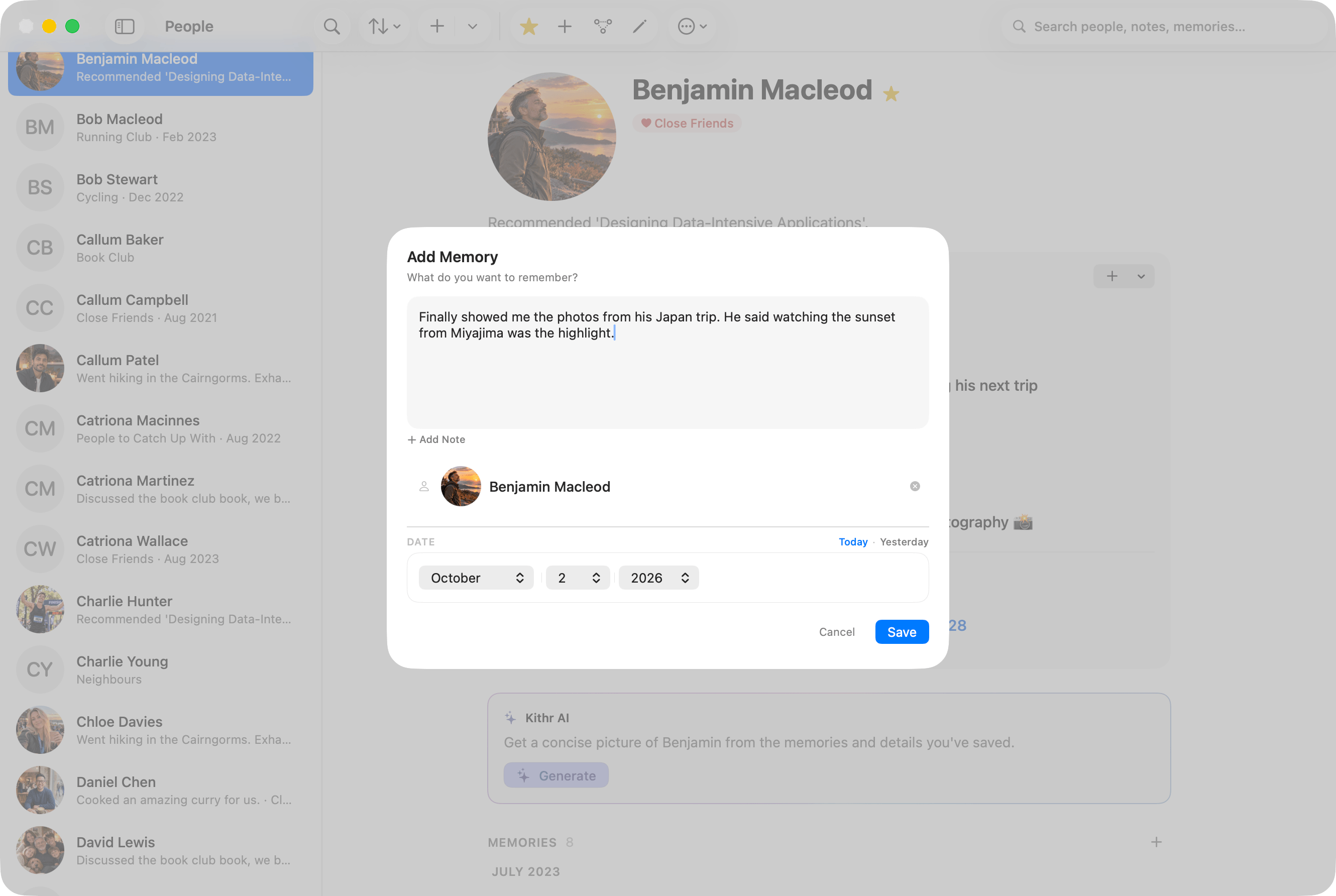Click inside the memory text area
The width and height of the screenshot is (1336, 896).
click(x=667, y=362)
